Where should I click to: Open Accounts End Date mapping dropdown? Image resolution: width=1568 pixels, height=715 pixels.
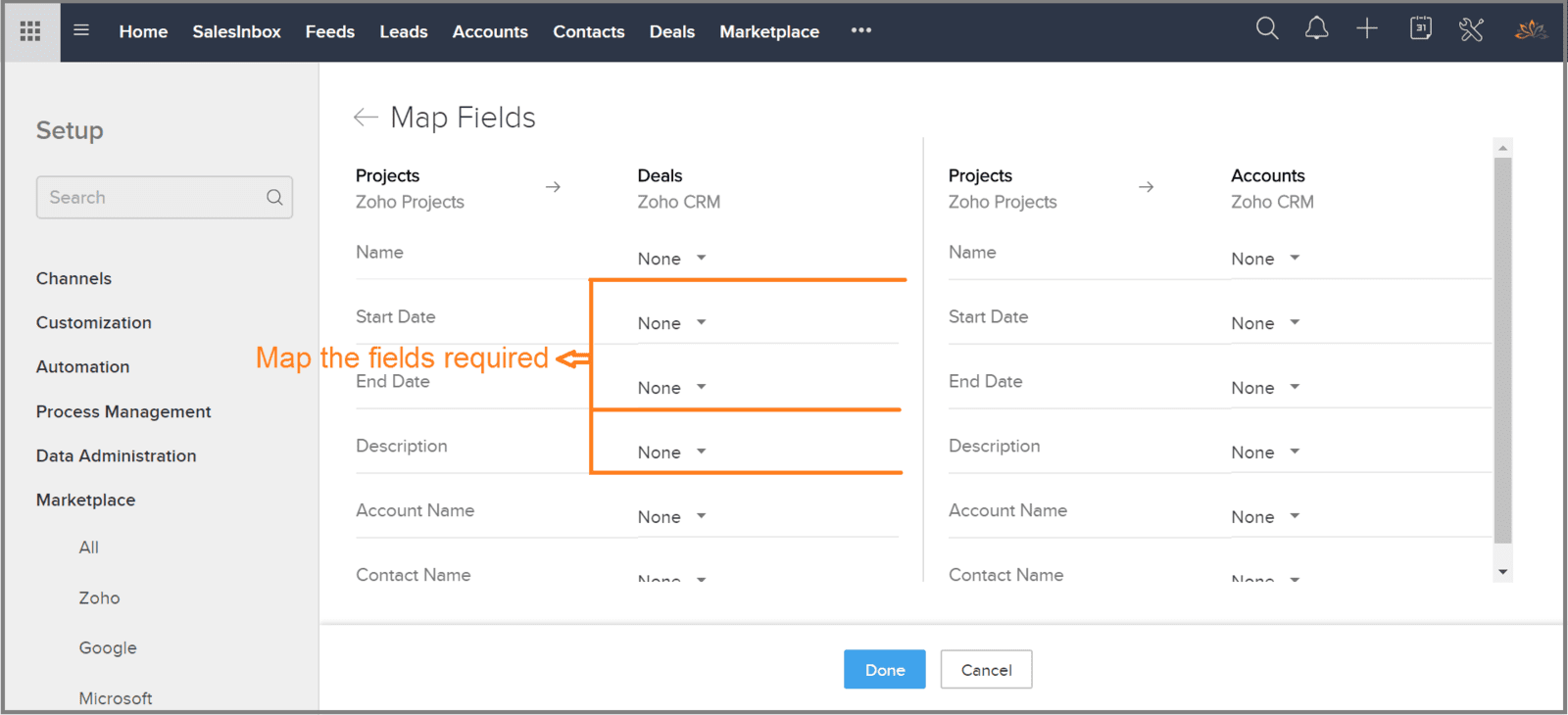coord(1266,388)
